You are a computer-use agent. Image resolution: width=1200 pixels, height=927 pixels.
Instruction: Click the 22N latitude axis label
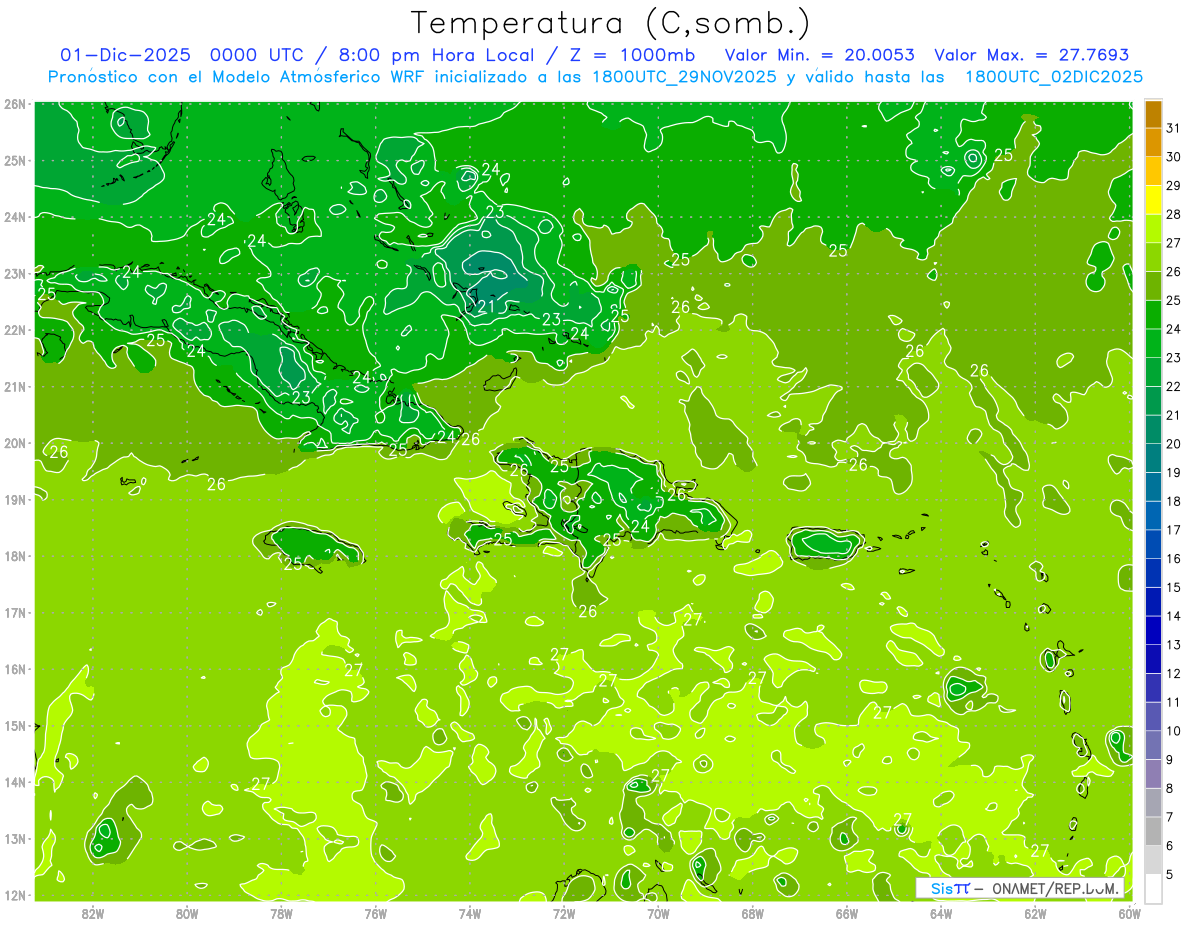tap(14, 330)
